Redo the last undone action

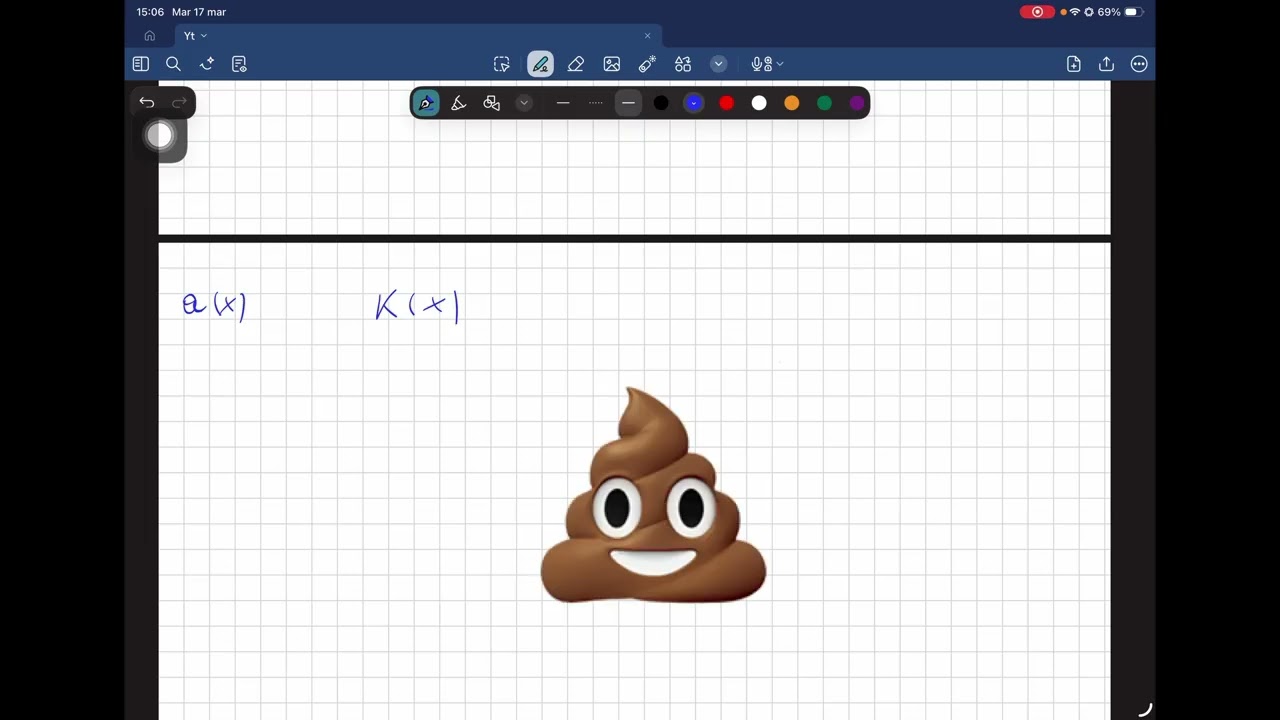click(x=180, y=102)
